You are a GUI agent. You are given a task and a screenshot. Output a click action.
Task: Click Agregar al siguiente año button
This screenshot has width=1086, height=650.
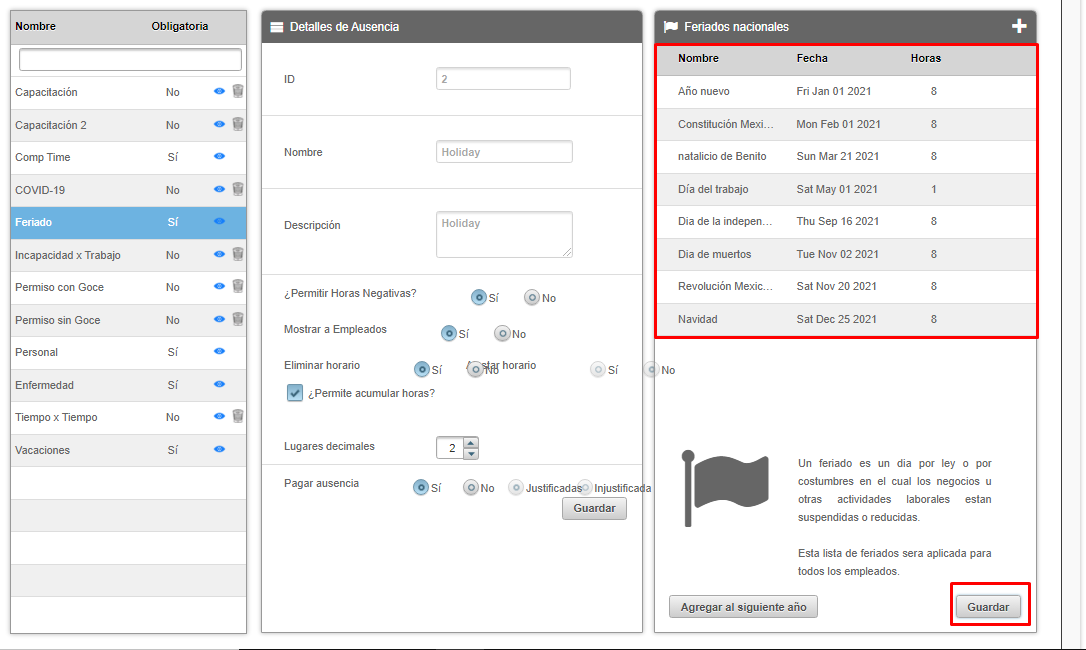(x=743, y=607)
